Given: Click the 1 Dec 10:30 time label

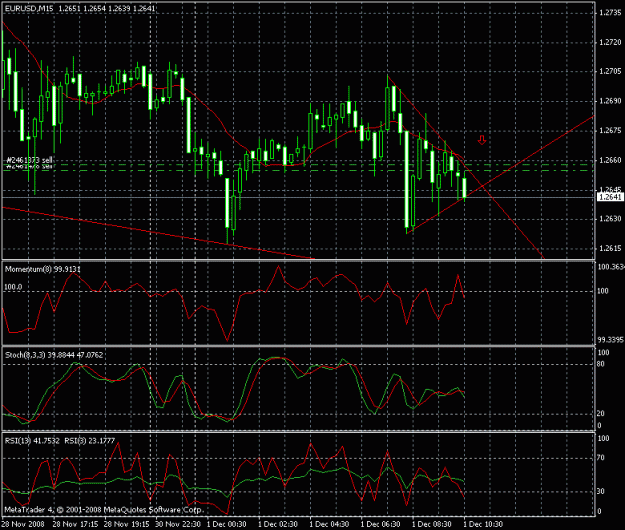Looking at the screenshot, I should point(483,524).
